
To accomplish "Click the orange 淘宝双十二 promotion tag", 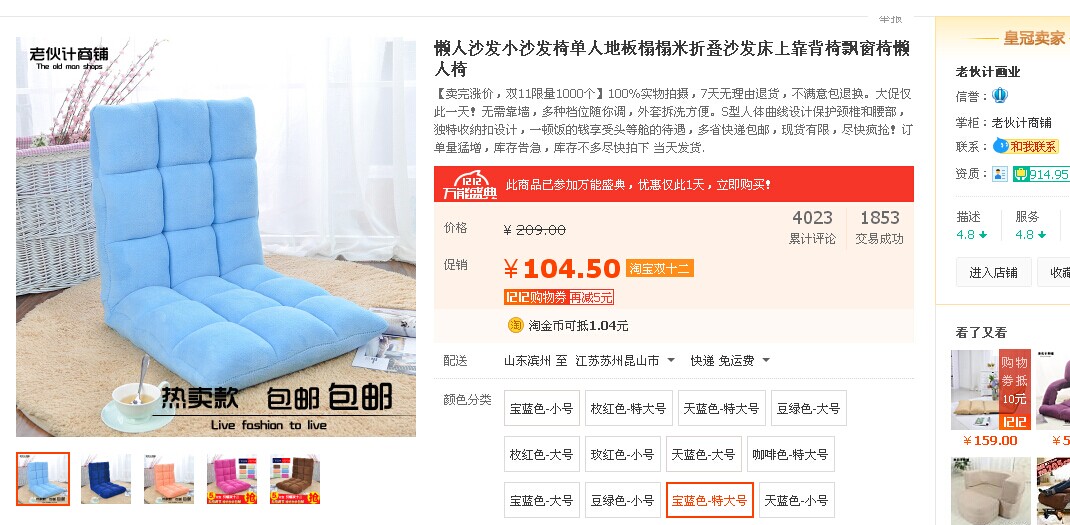I will coord(660,268).
